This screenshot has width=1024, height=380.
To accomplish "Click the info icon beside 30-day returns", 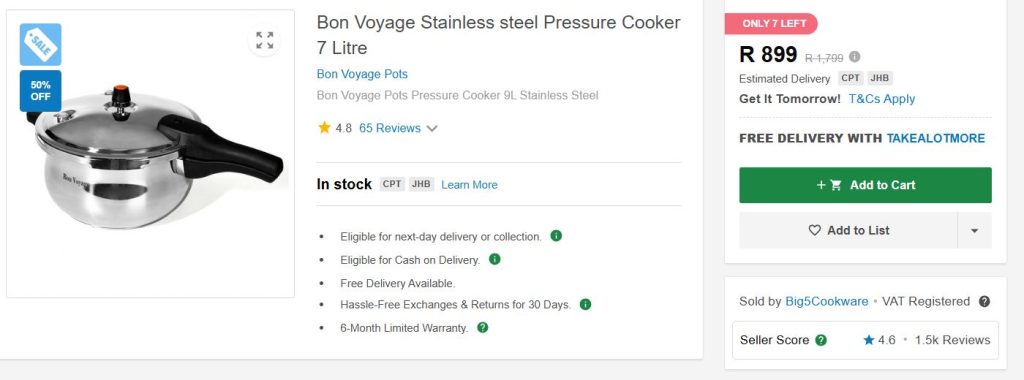I will tap(585, 304).
